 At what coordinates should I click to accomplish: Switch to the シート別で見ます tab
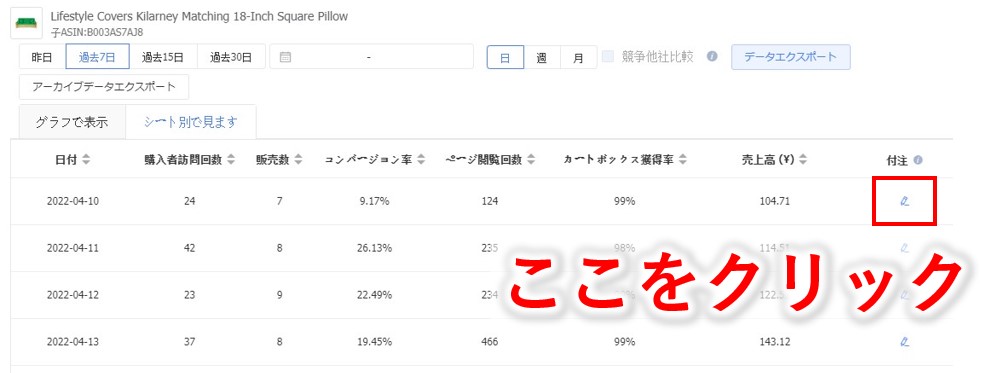click(191, 123)
